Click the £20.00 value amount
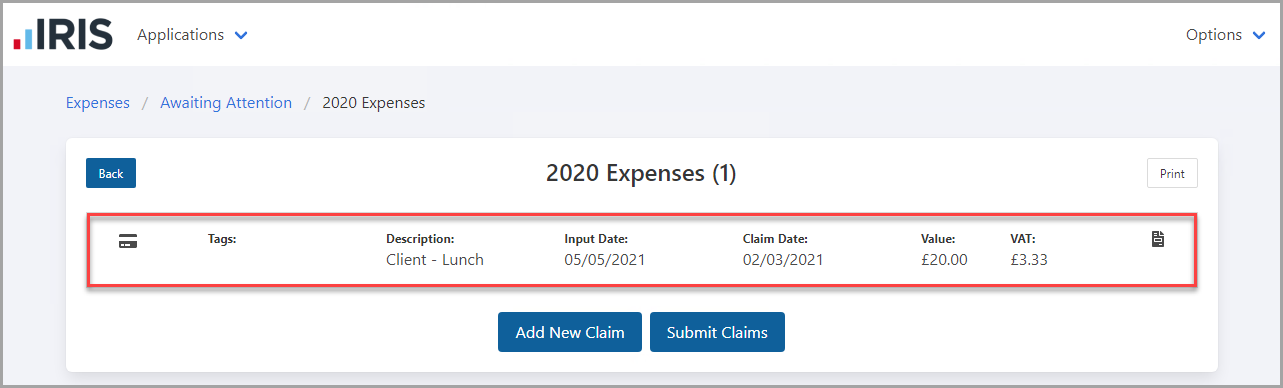 [x=944, y=260]
